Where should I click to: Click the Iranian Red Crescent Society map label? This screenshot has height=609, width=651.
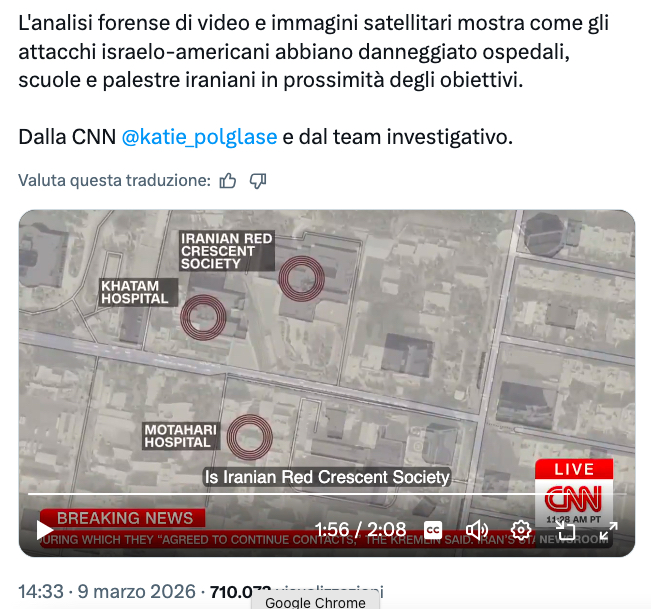click(227, 251)
